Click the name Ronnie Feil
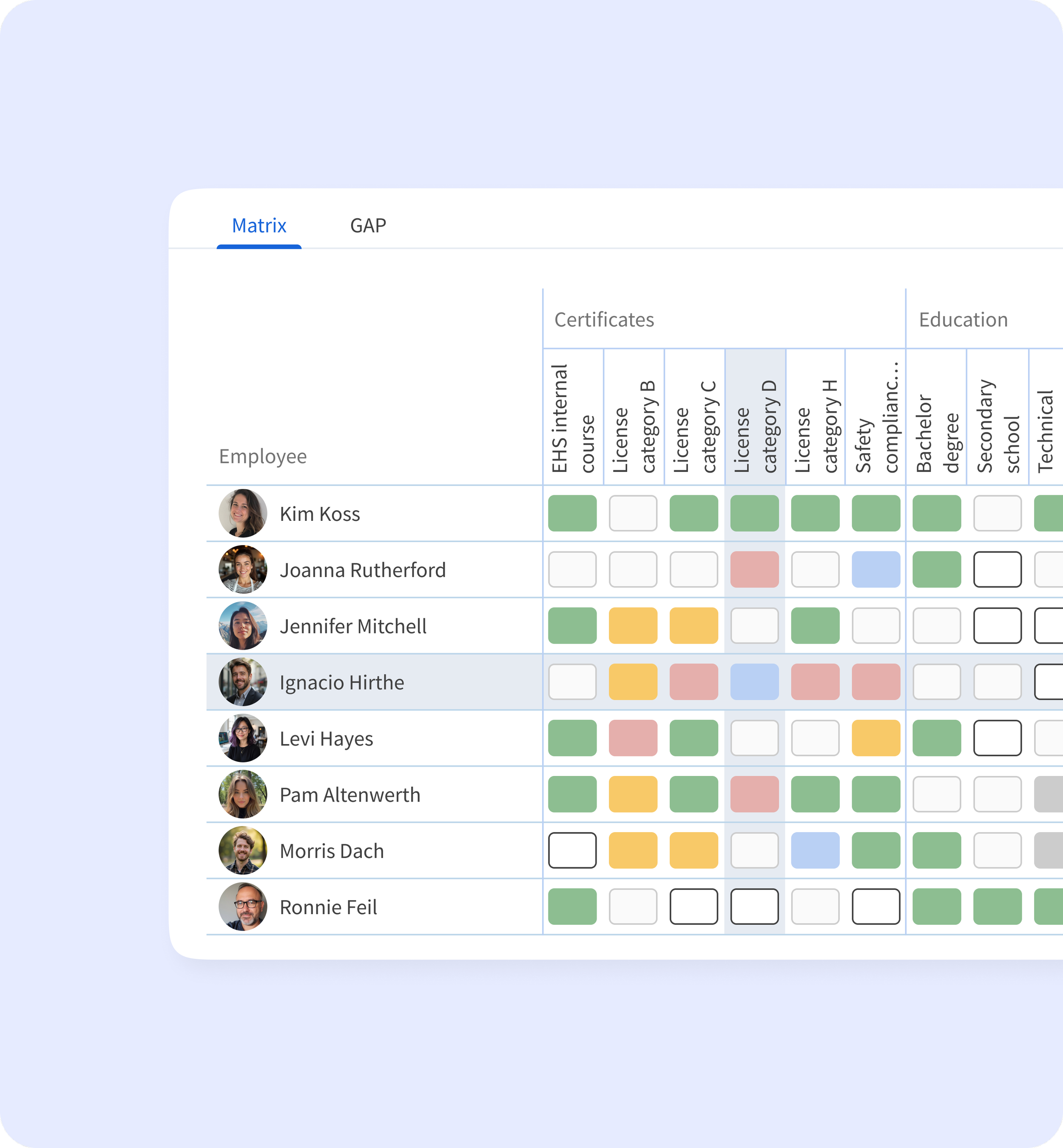Viewport: 1063px width, 1148px height. pos(327,907)
